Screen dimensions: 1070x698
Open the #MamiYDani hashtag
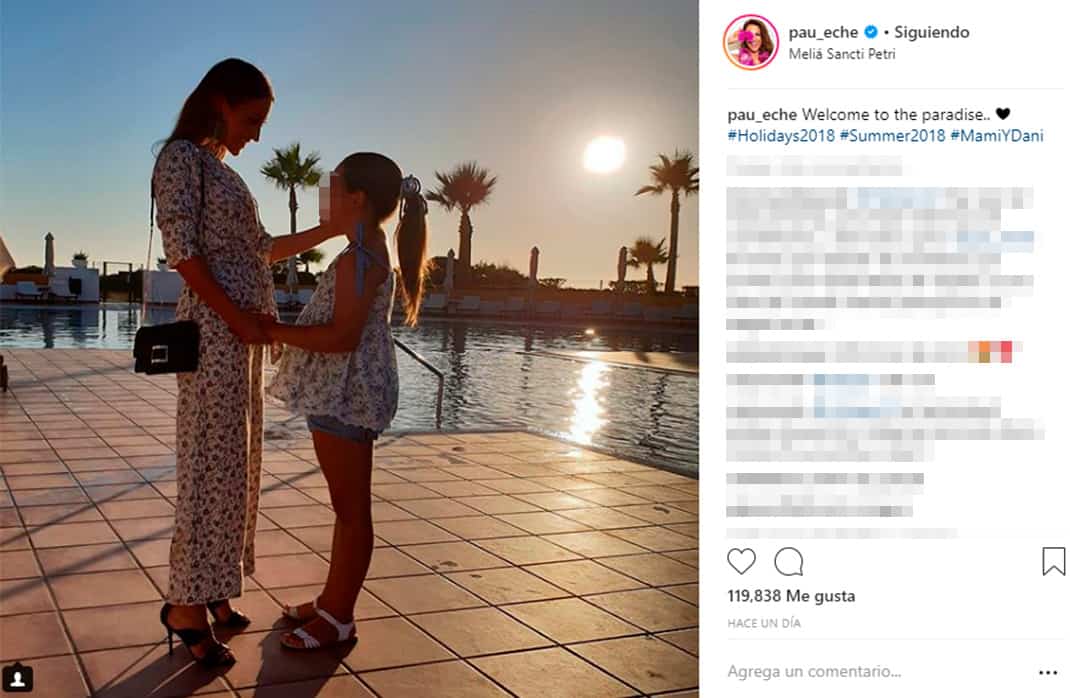pyautogui.click(x=996, y=135)
